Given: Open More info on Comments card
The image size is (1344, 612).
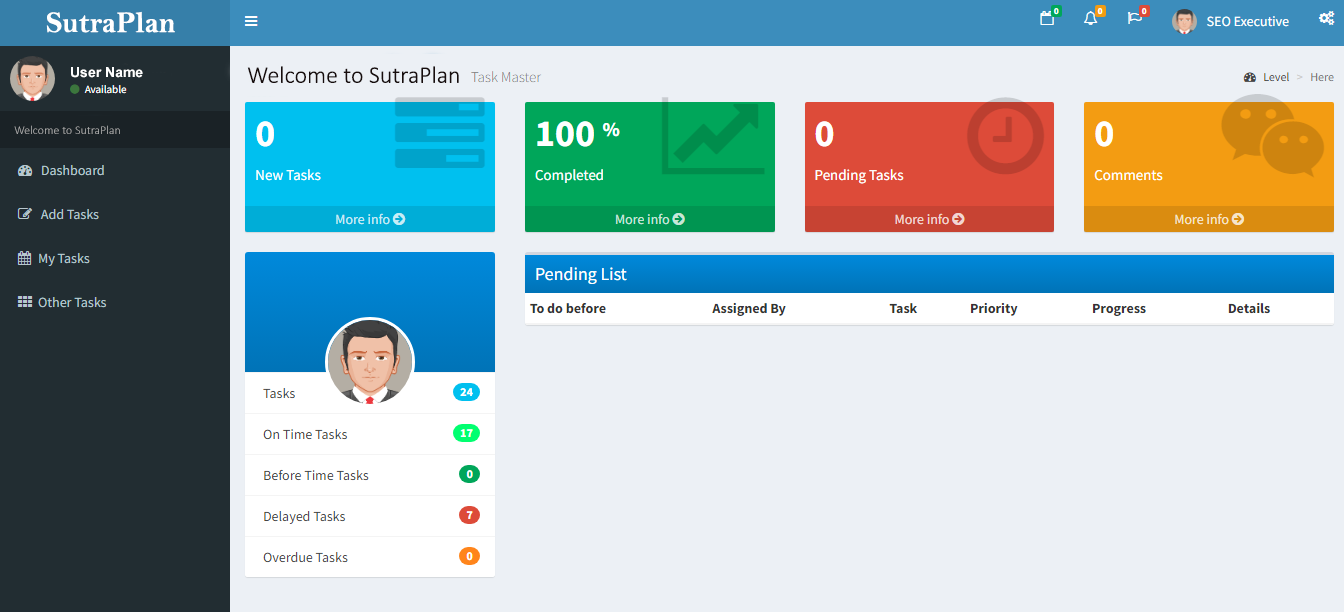Looking at the screenshot, I should [x=1209, y=219].
